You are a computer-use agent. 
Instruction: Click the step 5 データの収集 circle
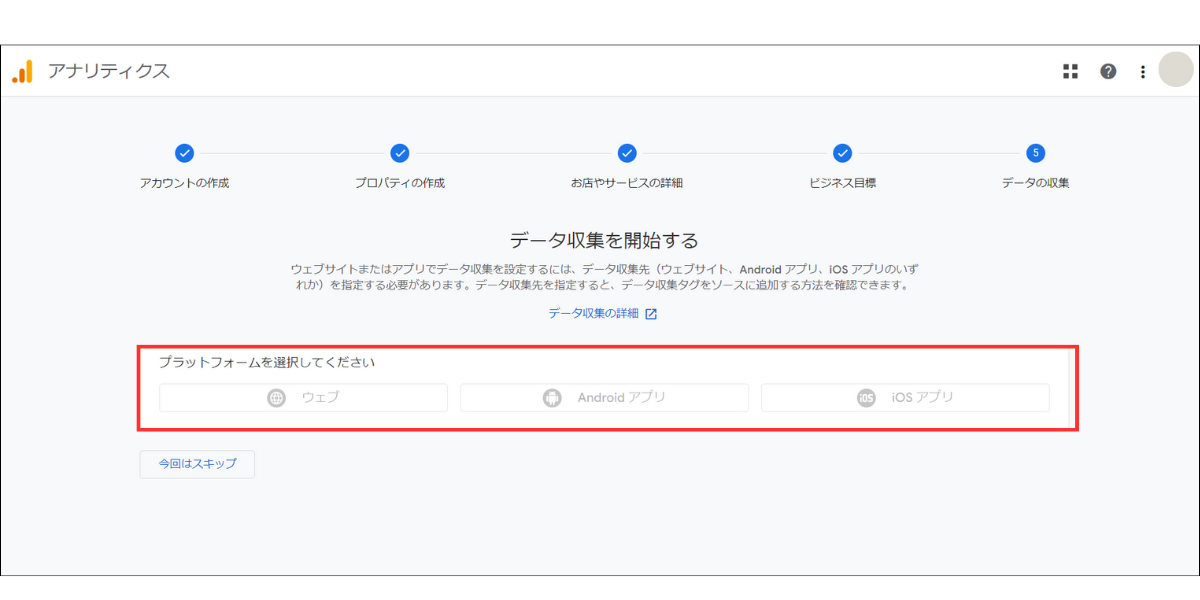pos(1036,153)
